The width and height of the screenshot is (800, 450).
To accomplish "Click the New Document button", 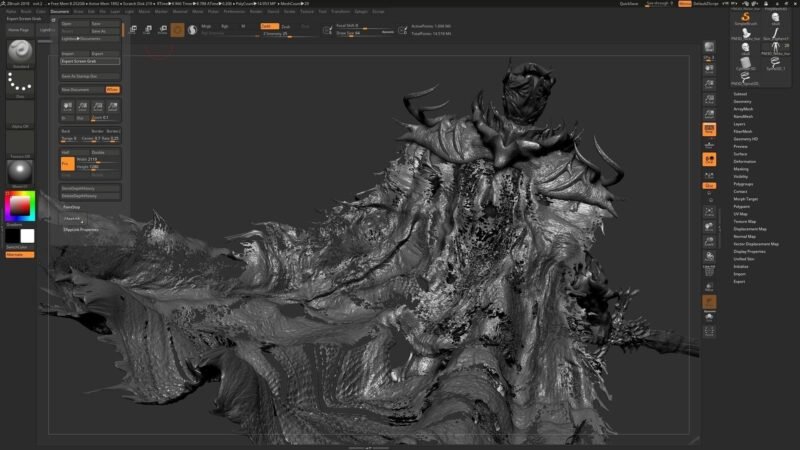I will 82,90.
